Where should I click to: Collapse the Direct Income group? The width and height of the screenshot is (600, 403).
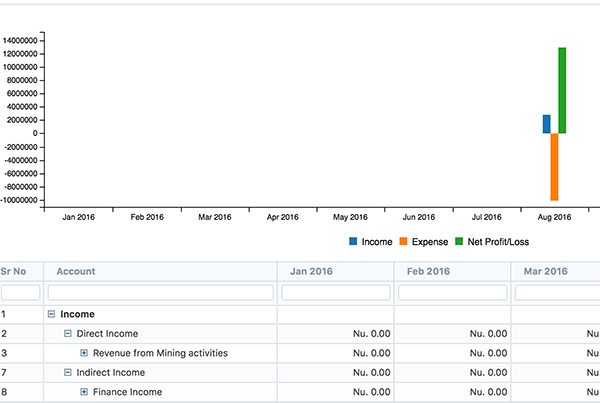tap(68, 334)
